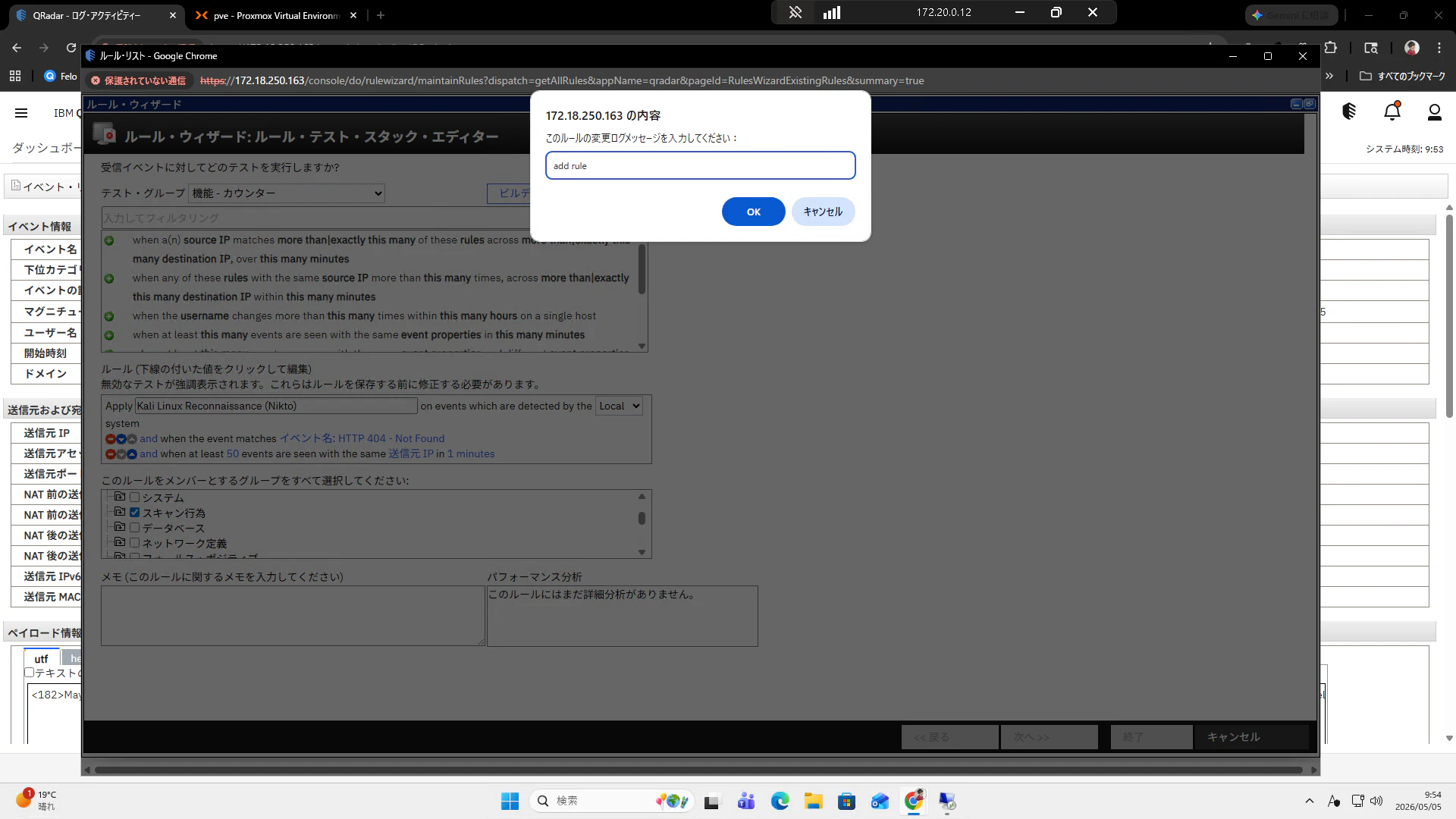Click the wizard キャンセル button at bottom
Viewport: 1456px width, 819px height.
[1252, 737]
